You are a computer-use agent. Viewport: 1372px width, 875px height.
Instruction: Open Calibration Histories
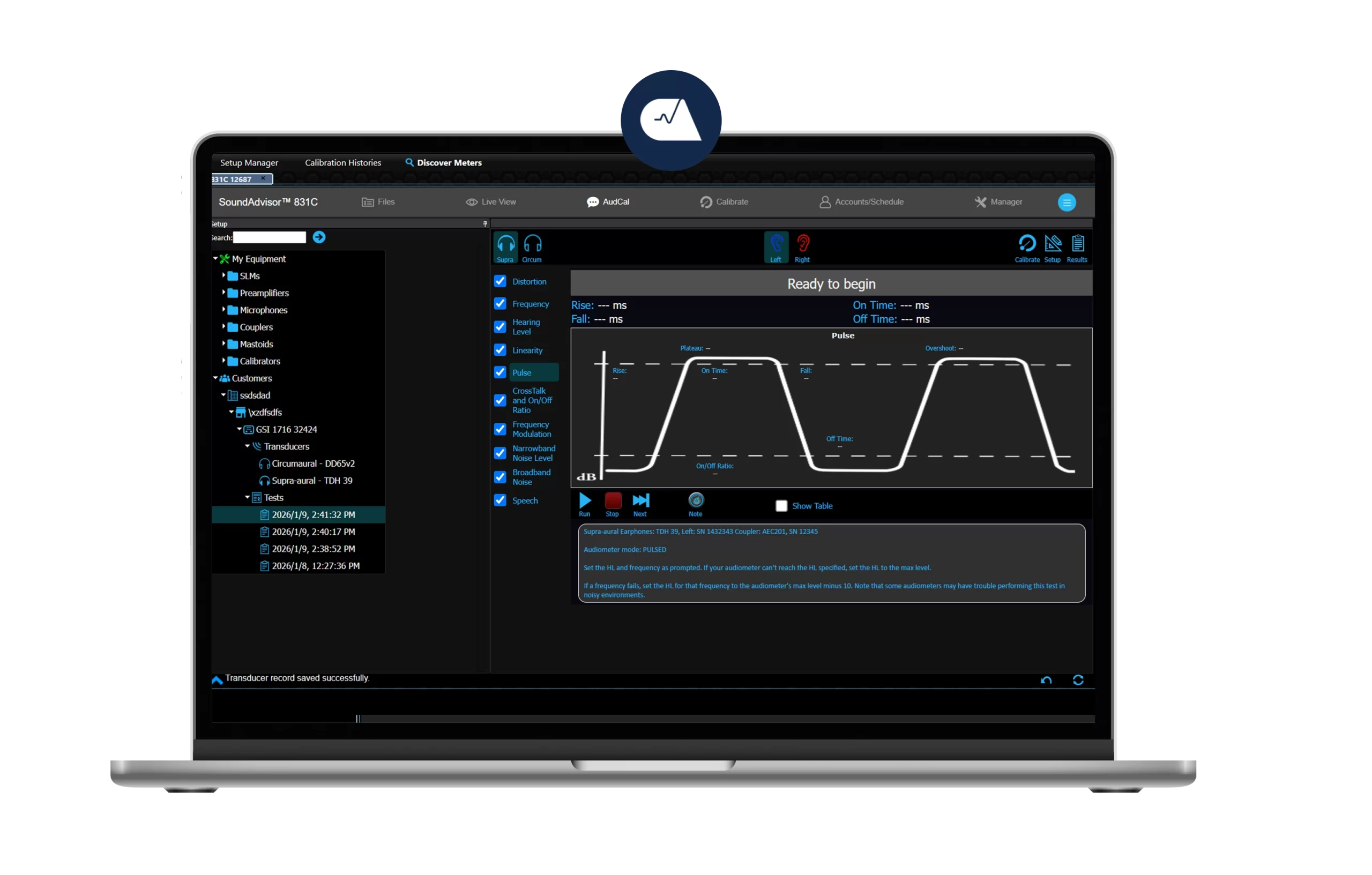[x=343, y=163]
